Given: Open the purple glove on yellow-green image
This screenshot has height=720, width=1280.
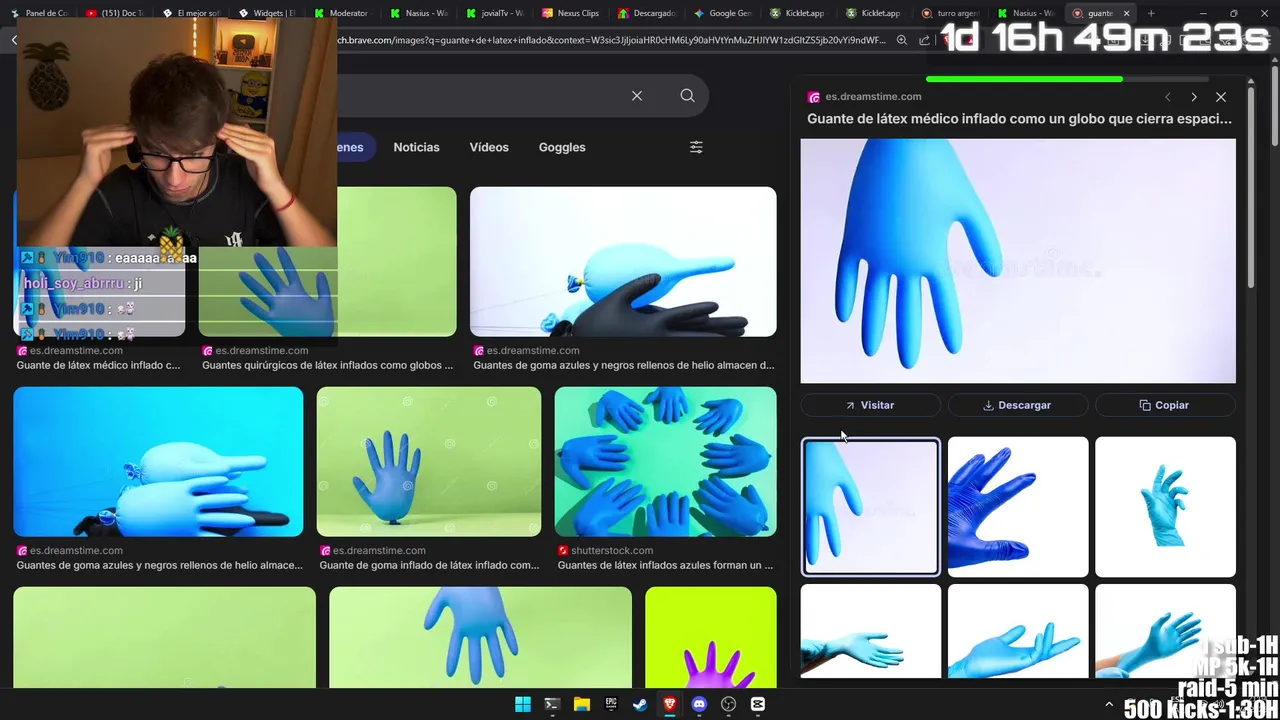Looking at the screenshot, I should [710, 637].
